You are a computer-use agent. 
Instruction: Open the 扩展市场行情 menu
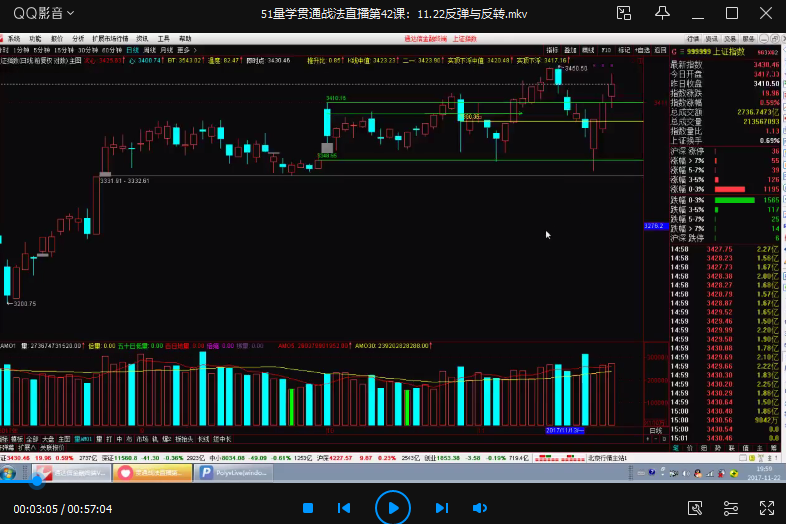pyautogui.click(x=109, y=37)
